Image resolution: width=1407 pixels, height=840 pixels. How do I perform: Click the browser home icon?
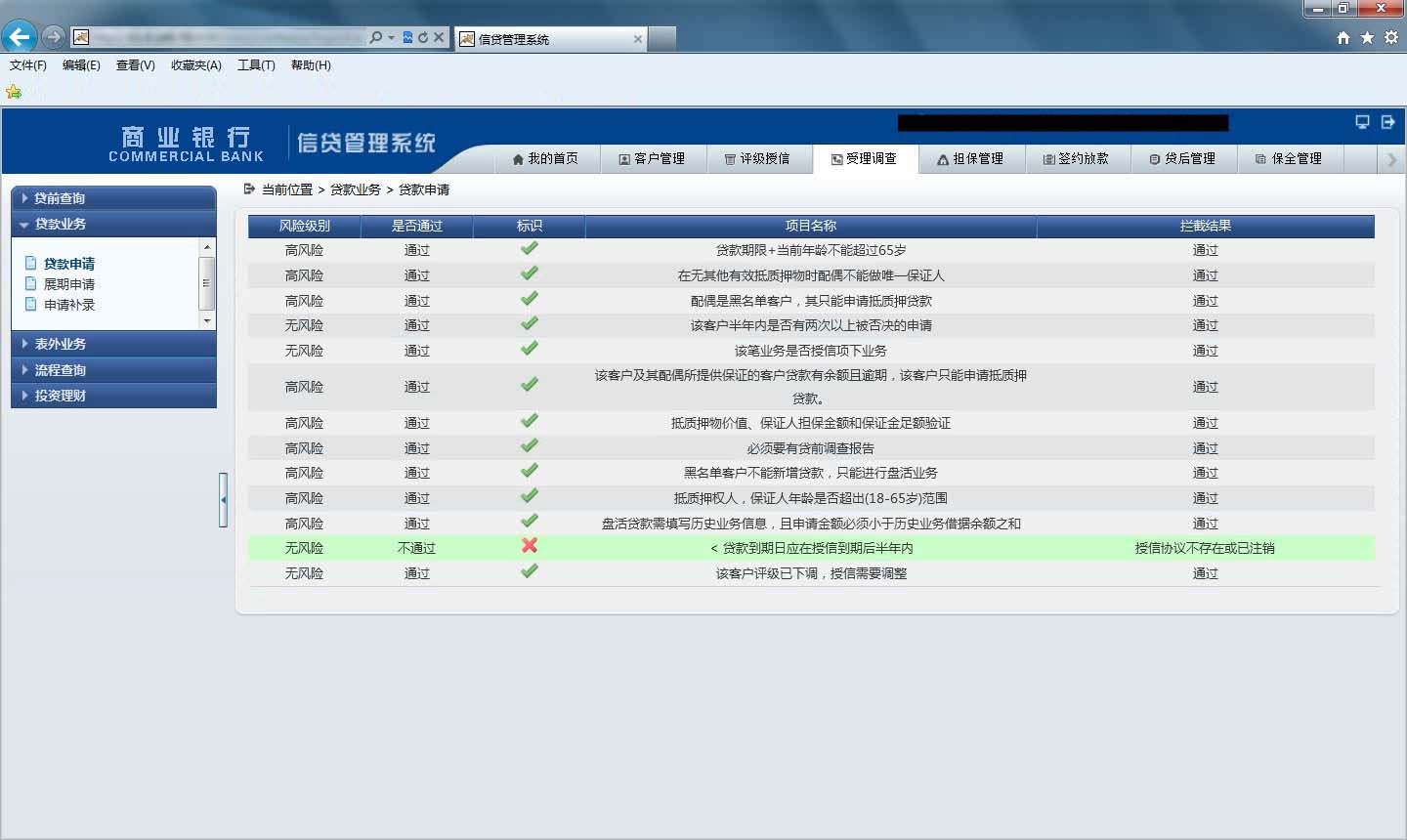click(1343, 37)
